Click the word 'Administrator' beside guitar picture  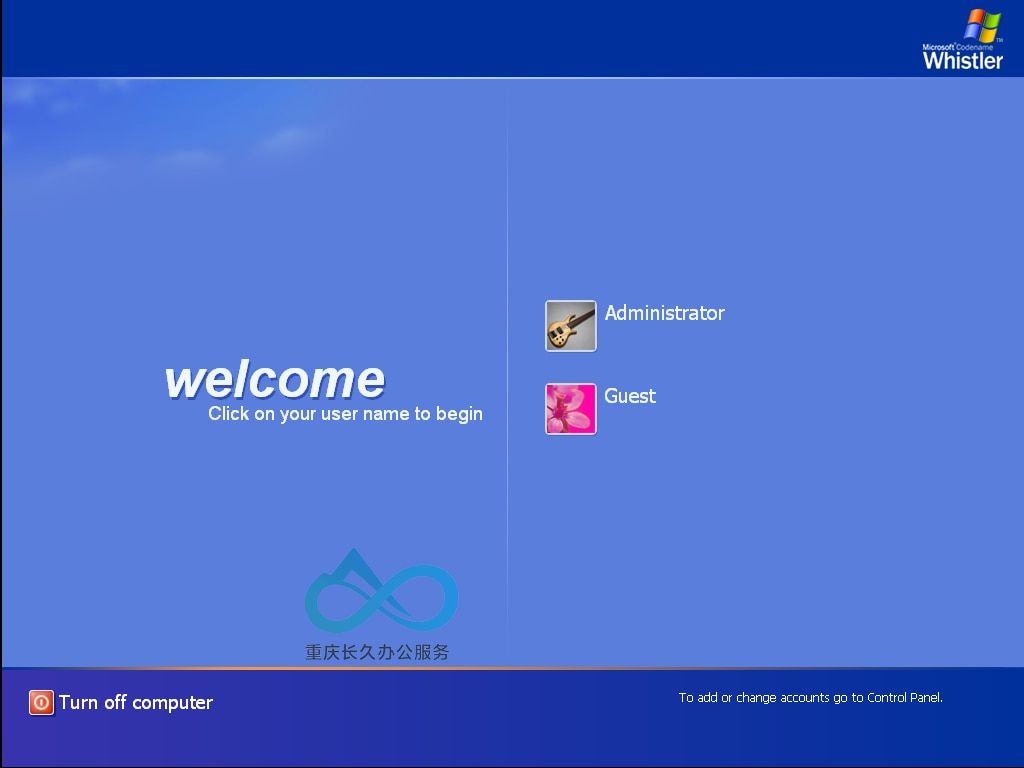pos(664,313)
